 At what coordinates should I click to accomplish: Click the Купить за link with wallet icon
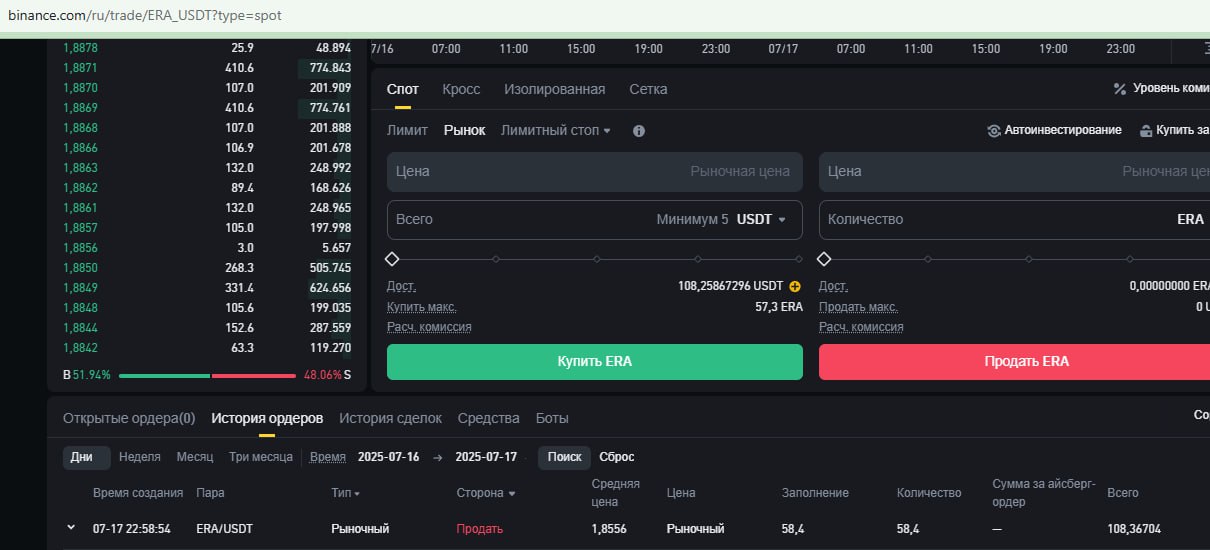pyautogui.click(x=1175, y=131)
